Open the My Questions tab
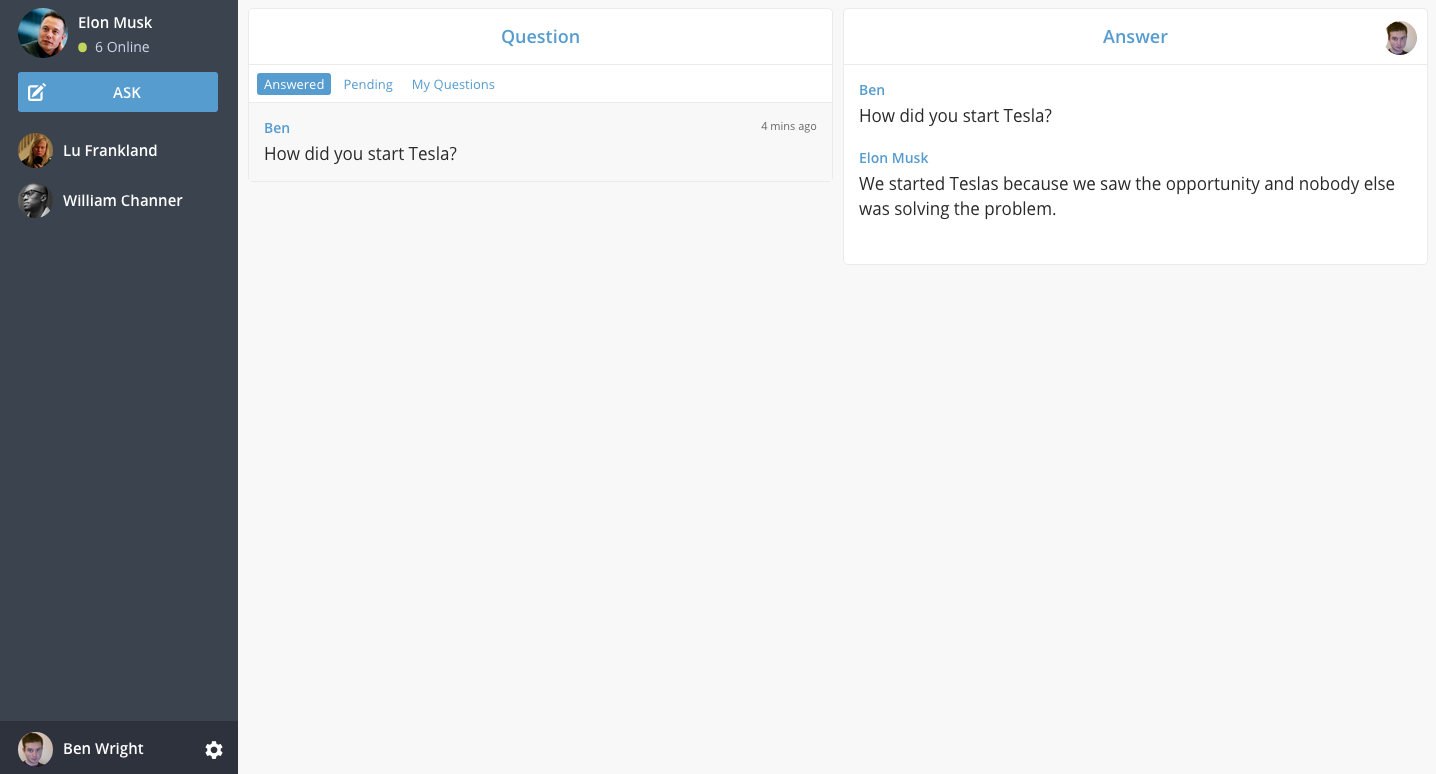 pyautogui.click(x=453, y=84)
